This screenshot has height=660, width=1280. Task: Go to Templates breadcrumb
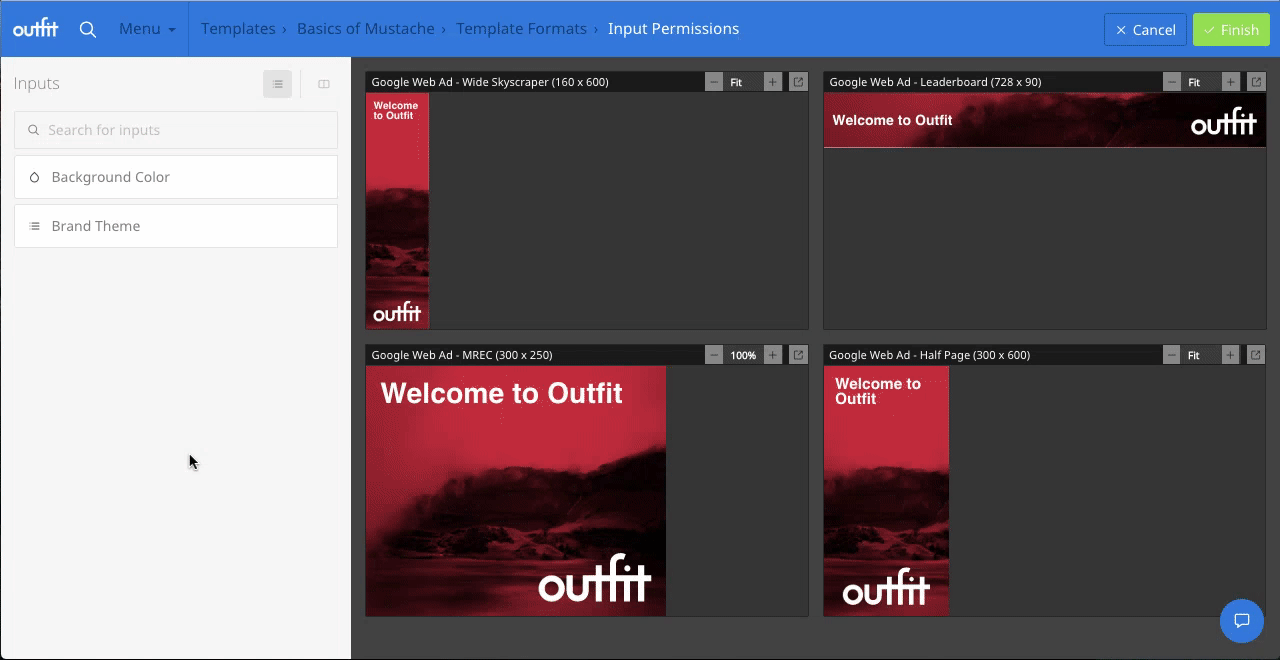point(238,29)
